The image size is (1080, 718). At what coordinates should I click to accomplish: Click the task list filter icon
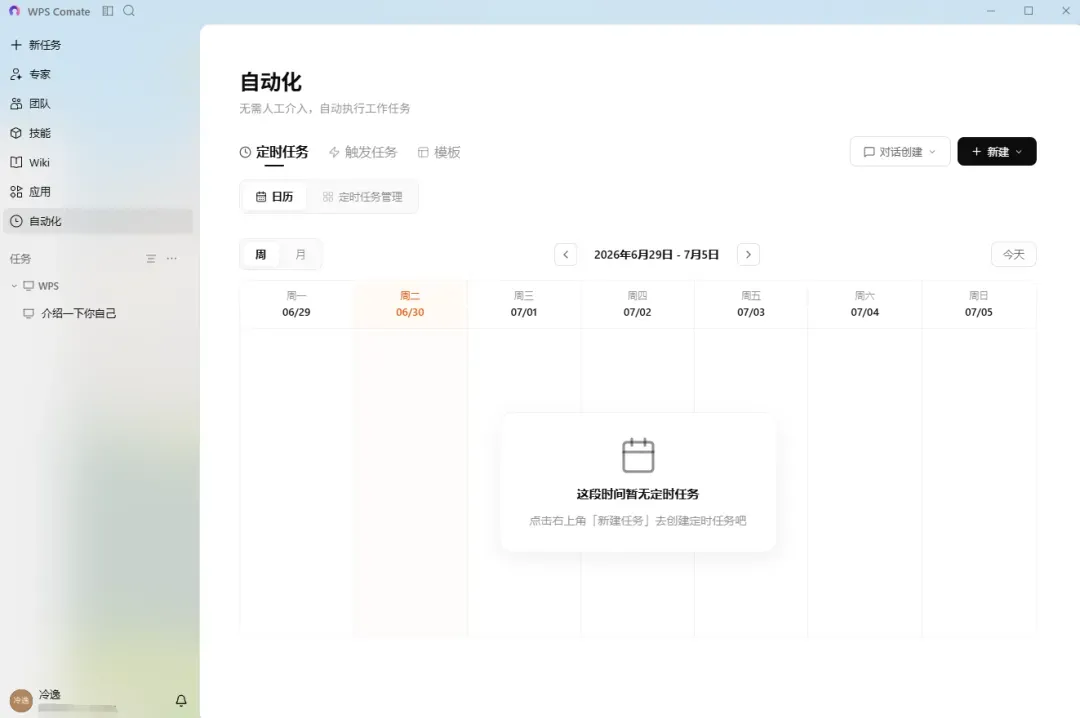(x=151, y=258)
